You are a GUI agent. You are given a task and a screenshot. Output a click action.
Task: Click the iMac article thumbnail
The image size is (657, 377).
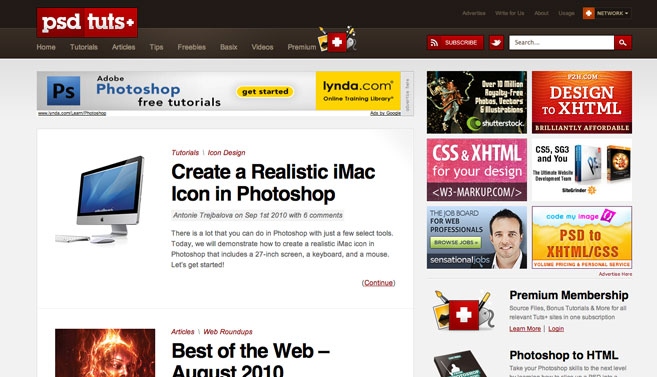coord(101,200)
